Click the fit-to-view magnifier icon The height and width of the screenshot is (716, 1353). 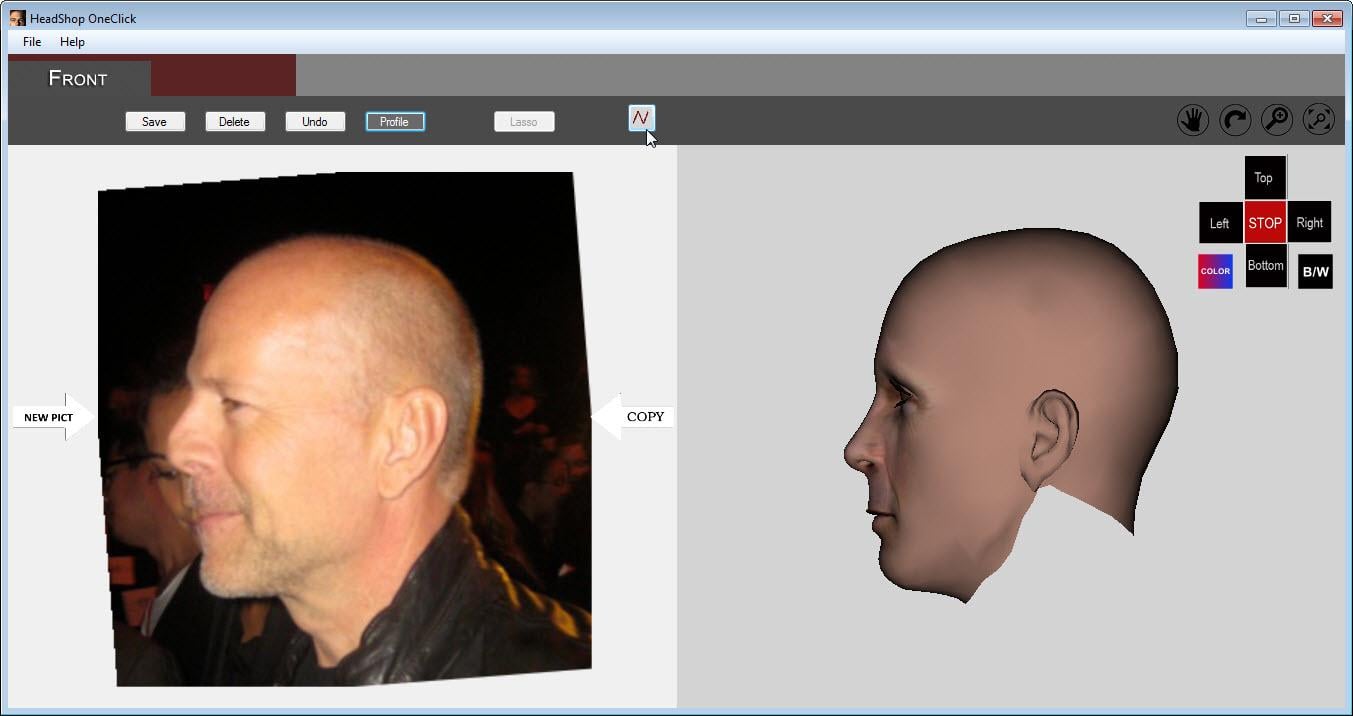1319,121
